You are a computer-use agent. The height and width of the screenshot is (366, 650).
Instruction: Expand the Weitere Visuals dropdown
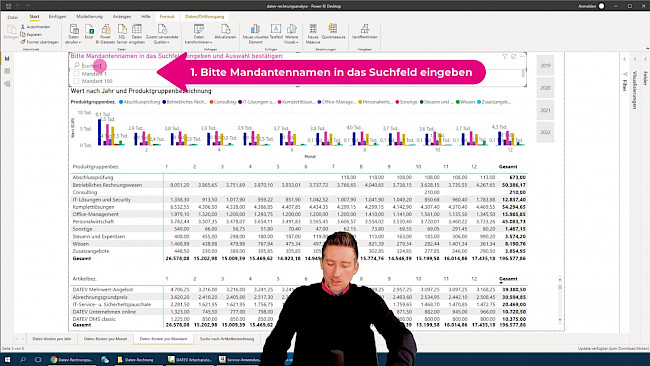[291, 34]
